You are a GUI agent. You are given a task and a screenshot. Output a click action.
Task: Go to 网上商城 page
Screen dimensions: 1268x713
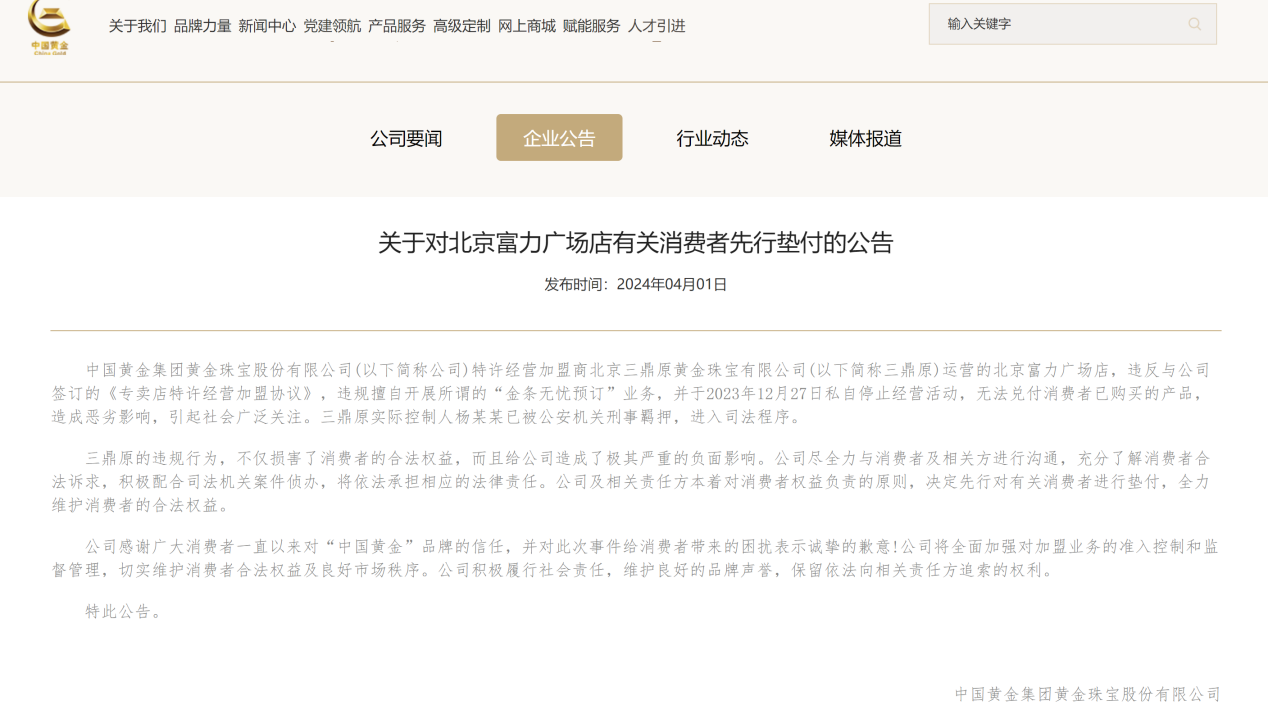[x=527, y=26]
